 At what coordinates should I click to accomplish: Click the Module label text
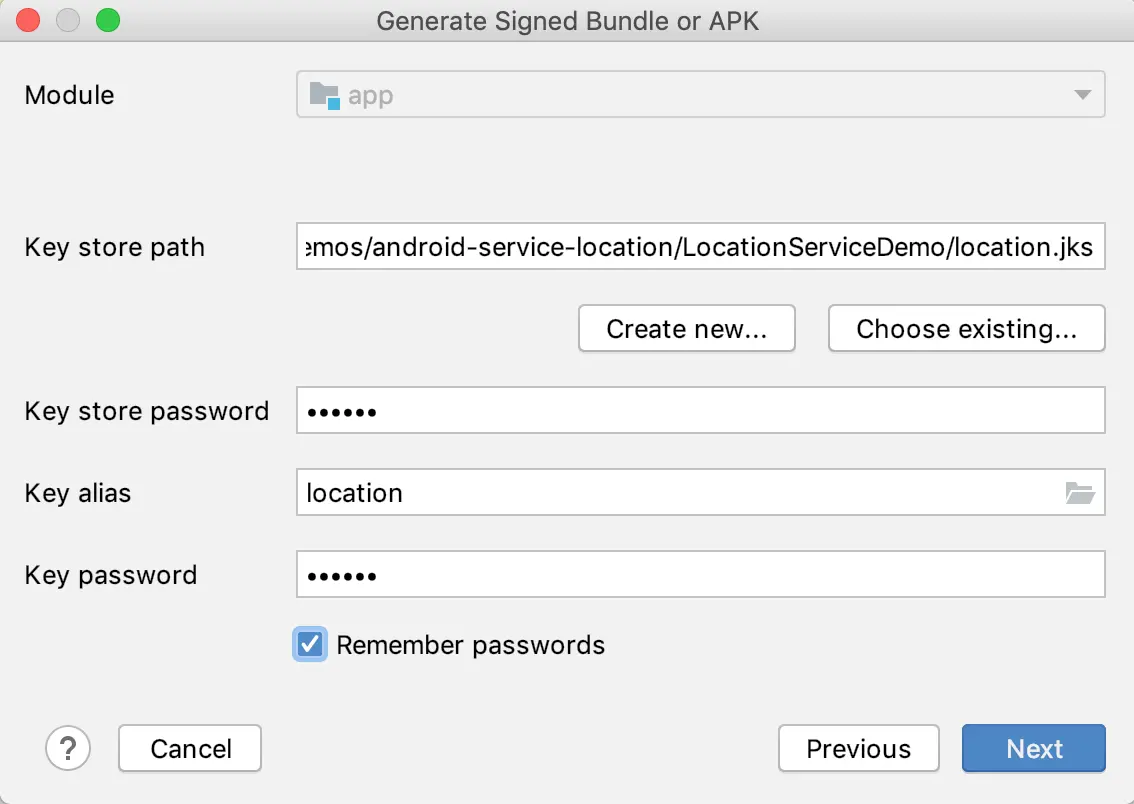(x=69, y=95)
